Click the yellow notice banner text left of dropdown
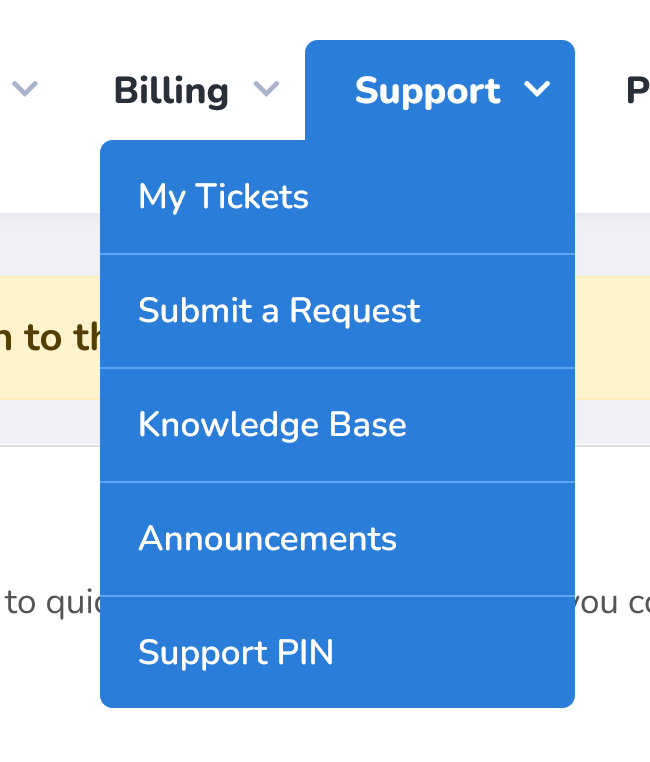 click(50, 337)
